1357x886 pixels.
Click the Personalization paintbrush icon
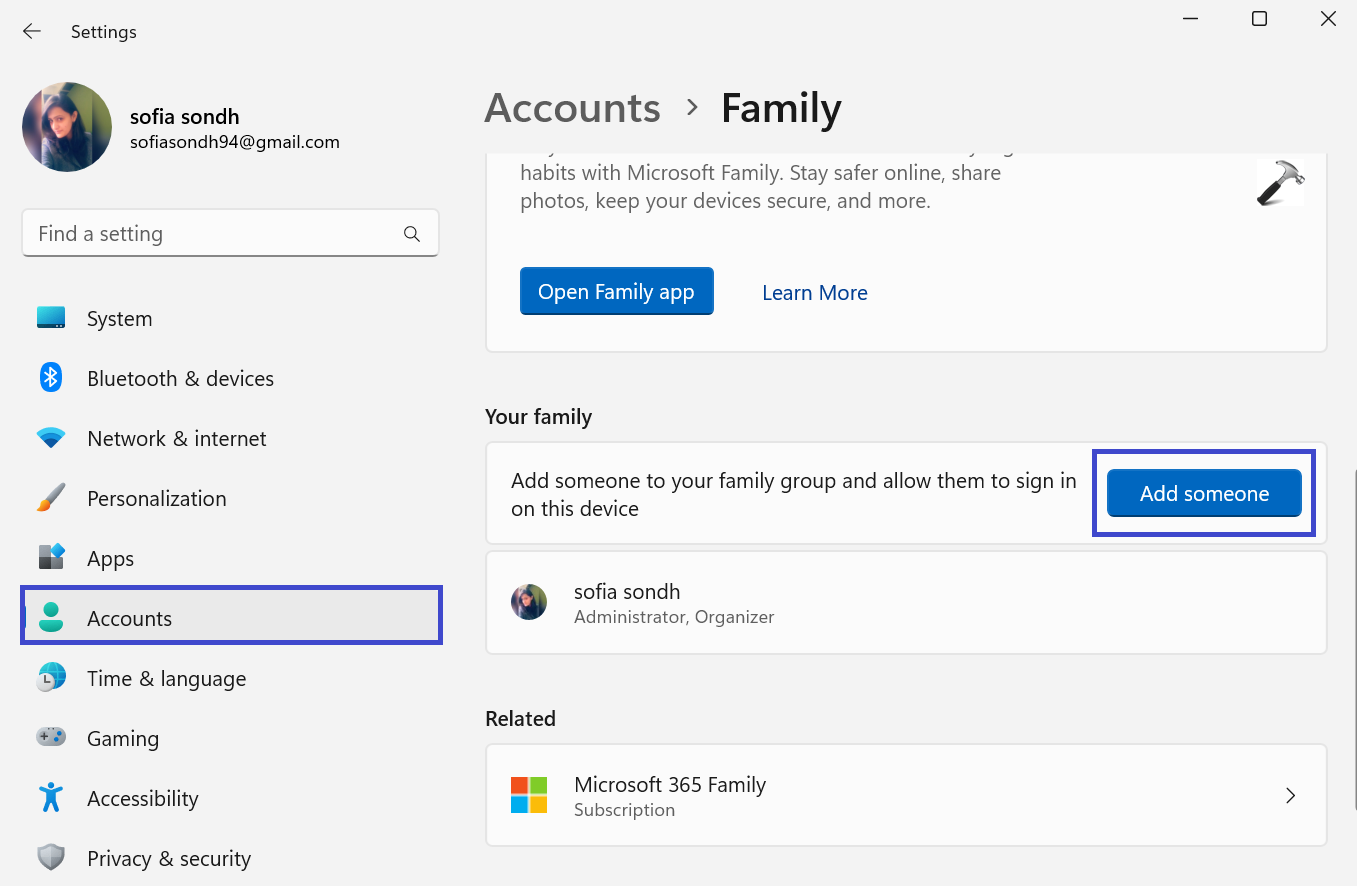(51, 498)
